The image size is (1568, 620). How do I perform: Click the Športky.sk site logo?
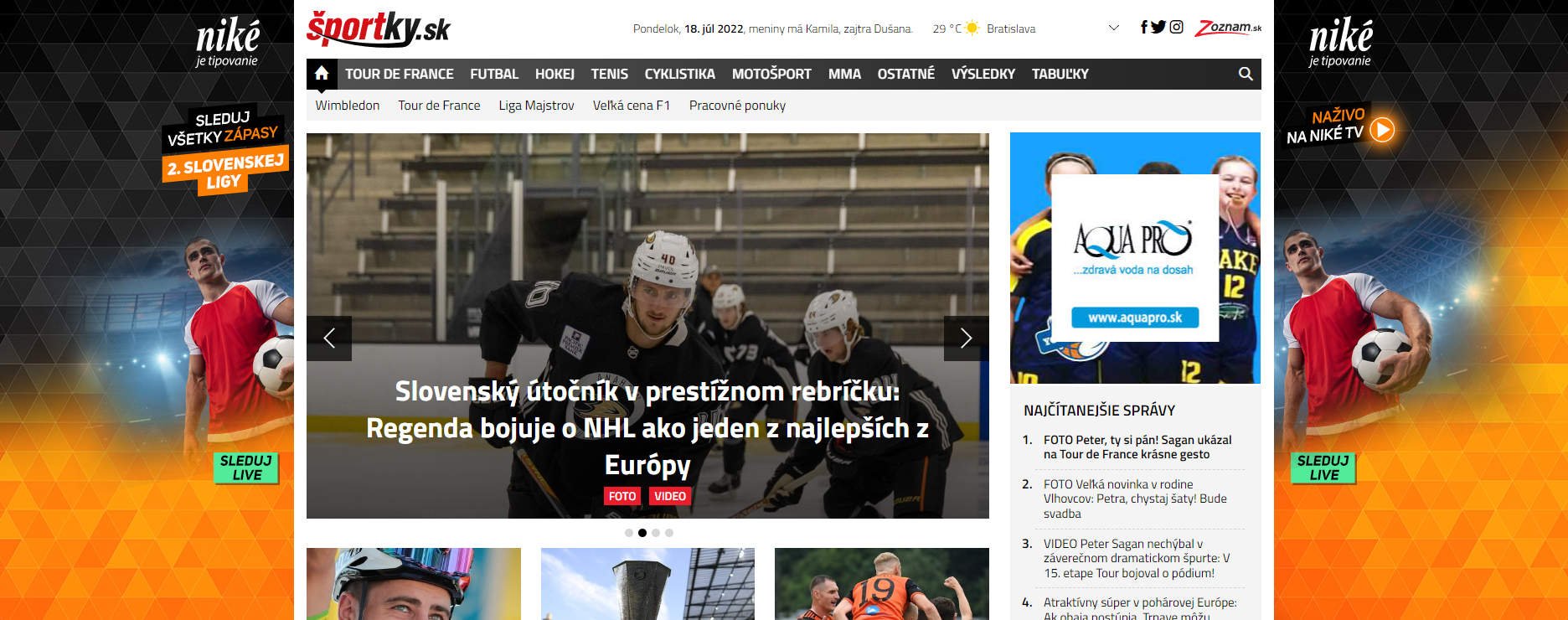[379, 28]
